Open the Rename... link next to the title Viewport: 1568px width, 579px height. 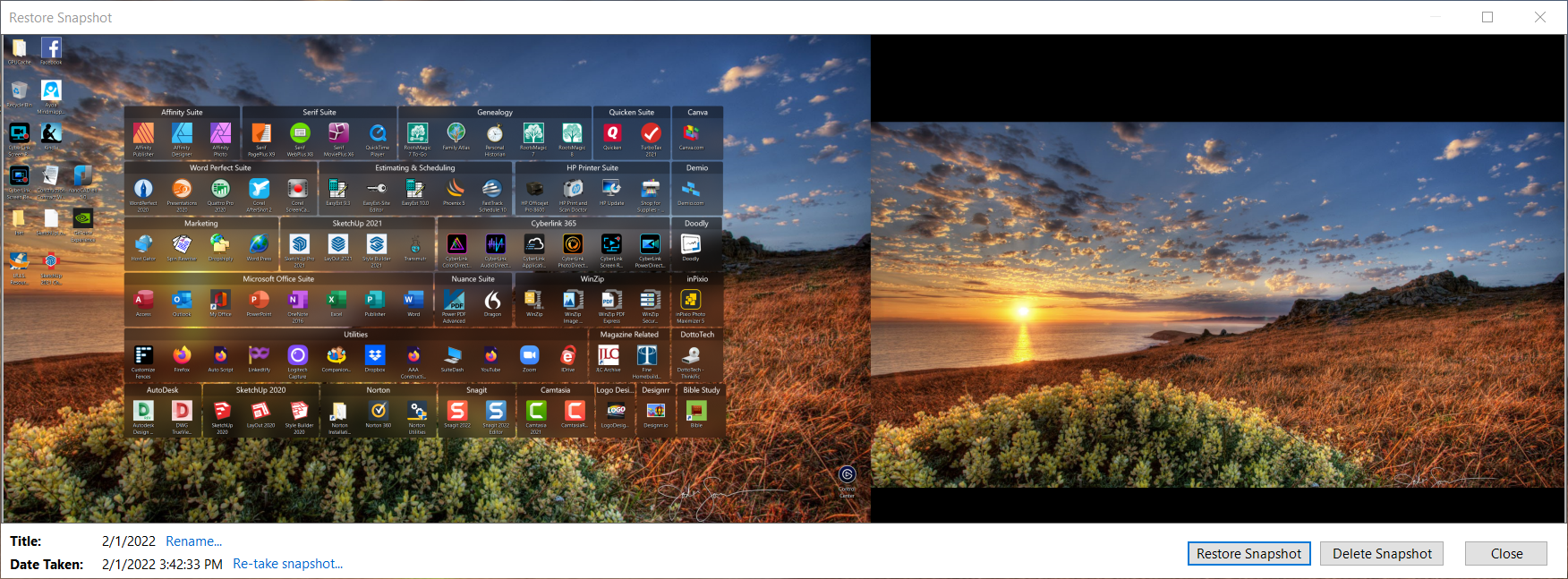point(193,541)
